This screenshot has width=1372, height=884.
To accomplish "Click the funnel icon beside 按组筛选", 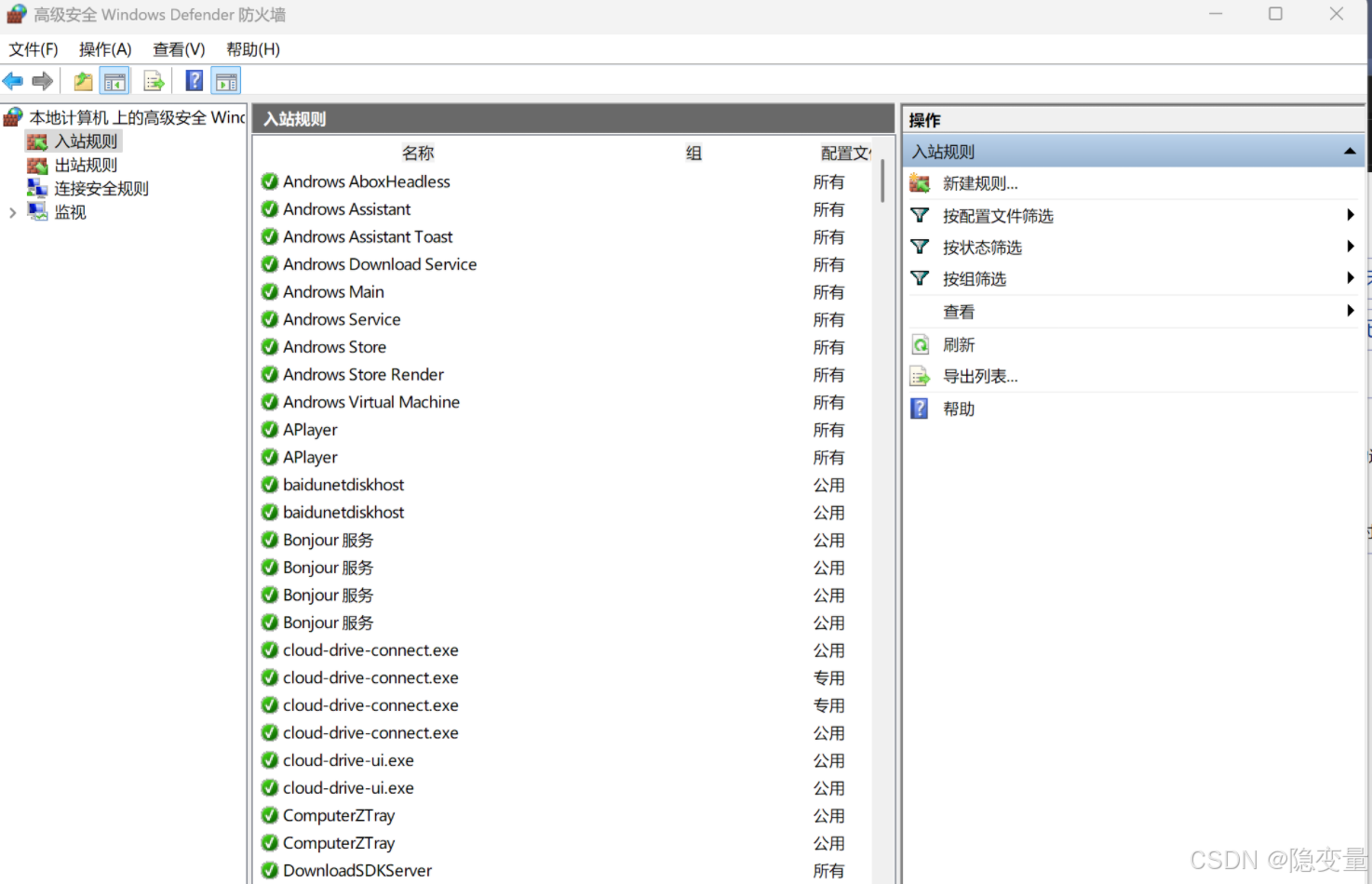I will click(920, 278).
